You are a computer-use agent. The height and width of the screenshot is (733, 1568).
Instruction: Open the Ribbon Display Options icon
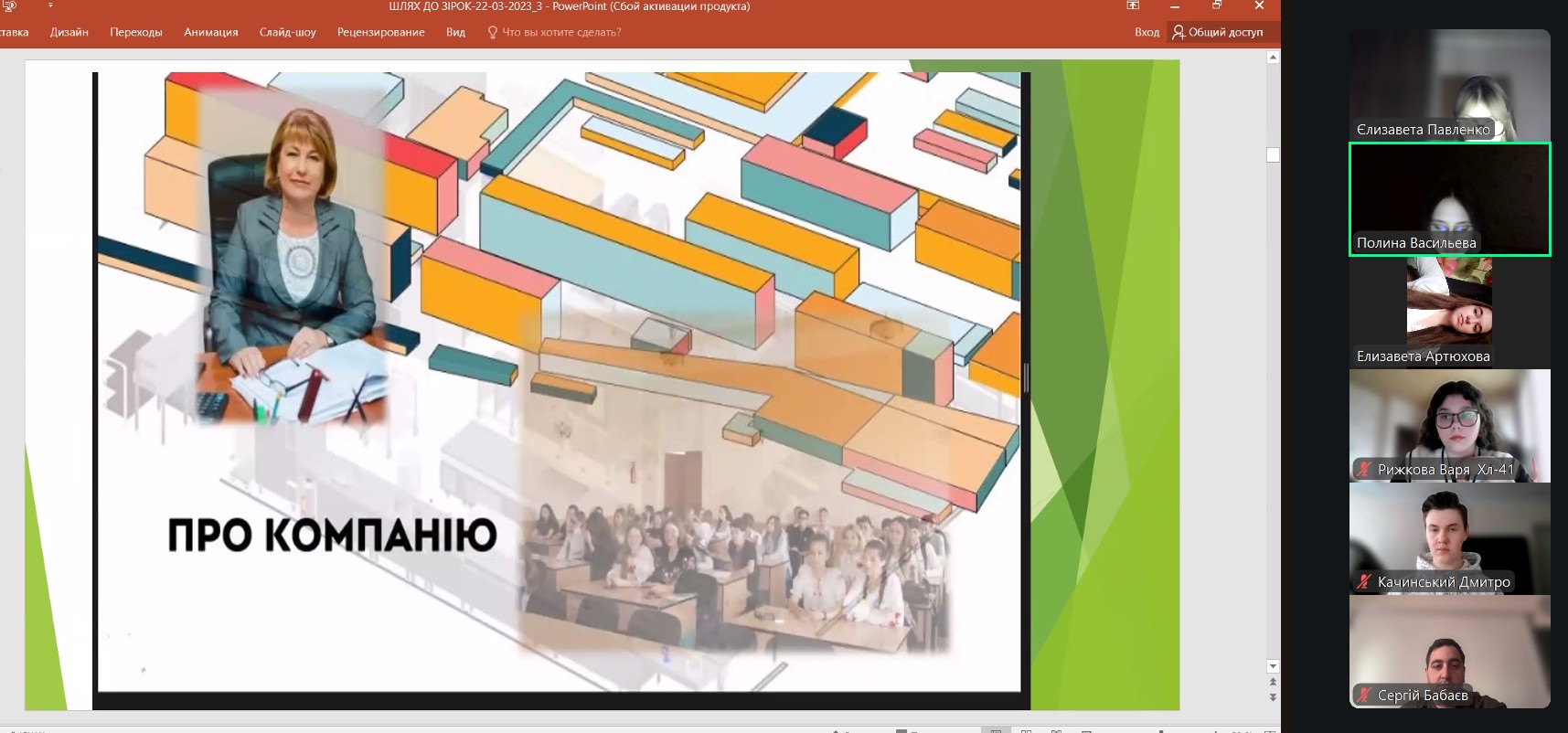tap(1133, 5)
